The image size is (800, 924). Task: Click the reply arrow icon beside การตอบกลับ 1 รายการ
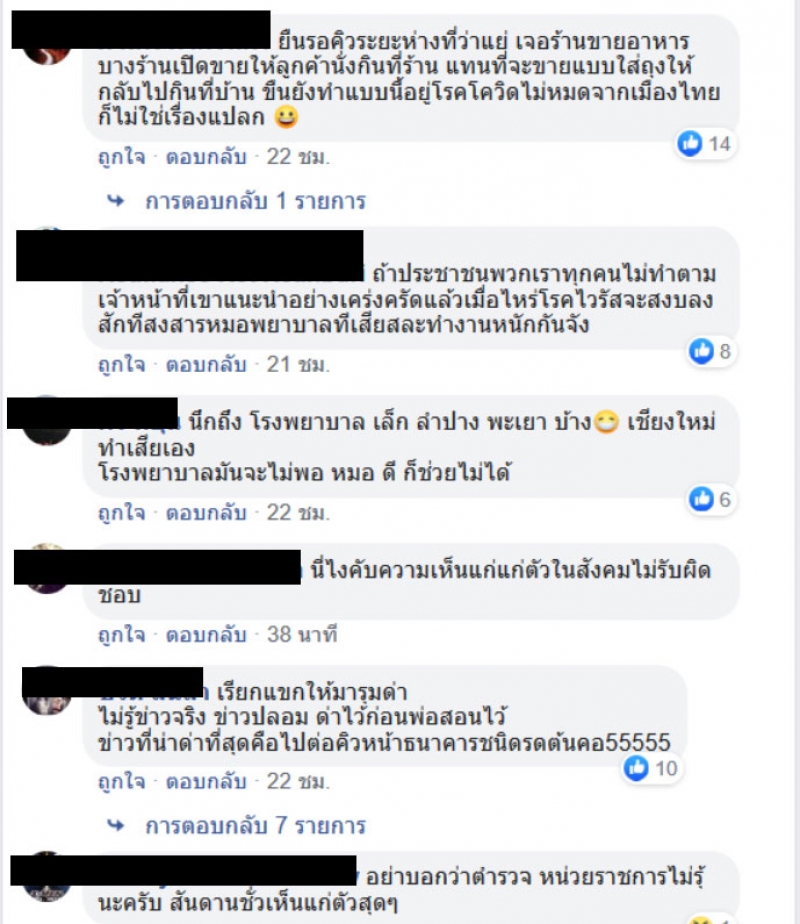point(116,201)
